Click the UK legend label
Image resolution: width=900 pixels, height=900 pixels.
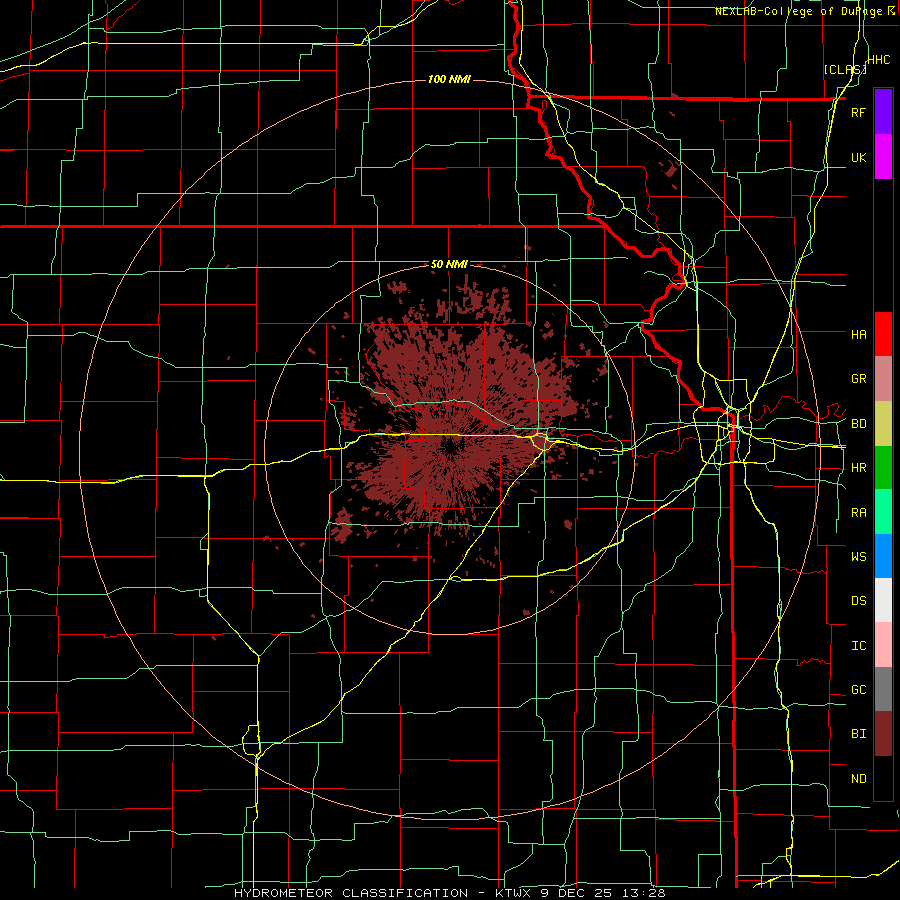(858, 157)
